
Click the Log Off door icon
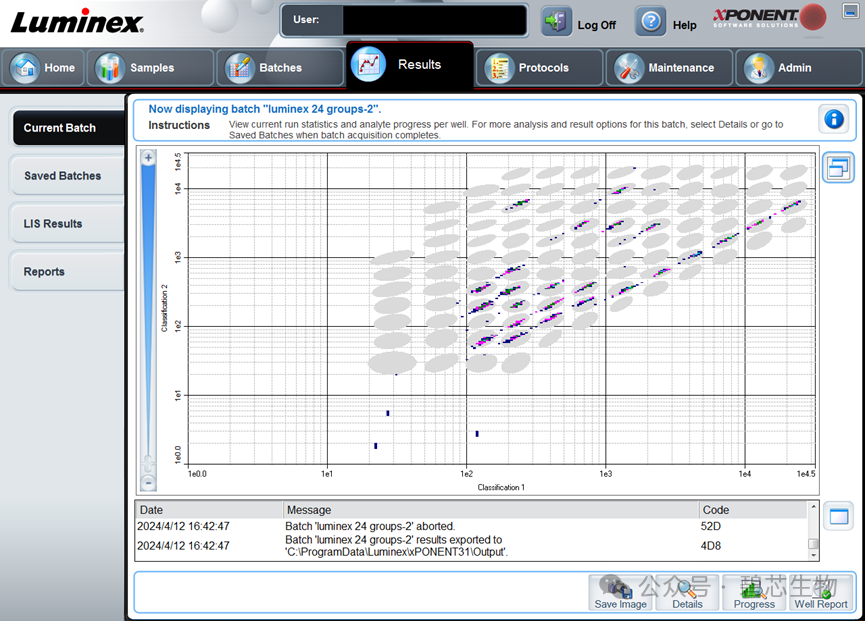click(556, 22)
